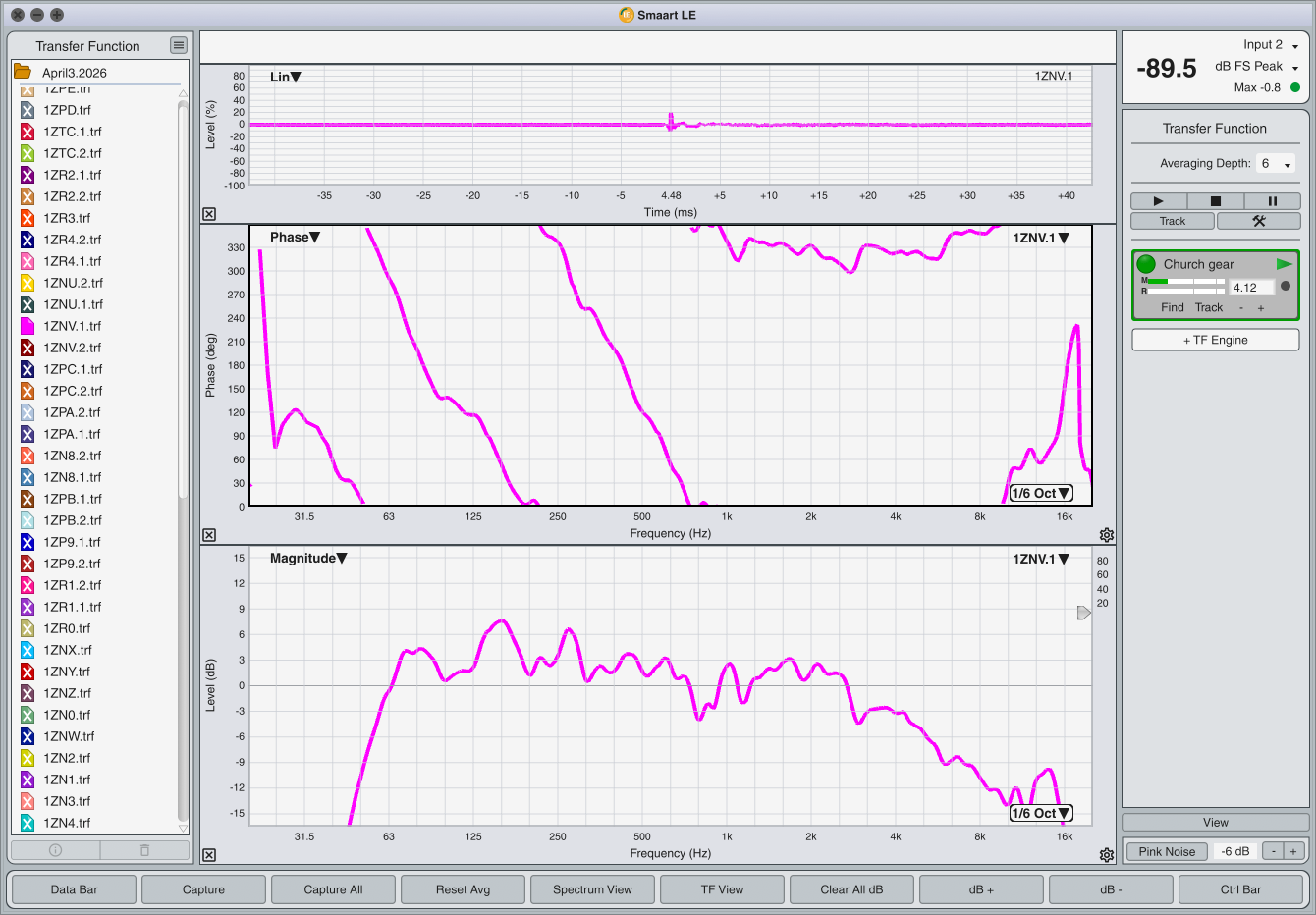
Task: Close the Magnitude graph pane
Action: (209, 855)
